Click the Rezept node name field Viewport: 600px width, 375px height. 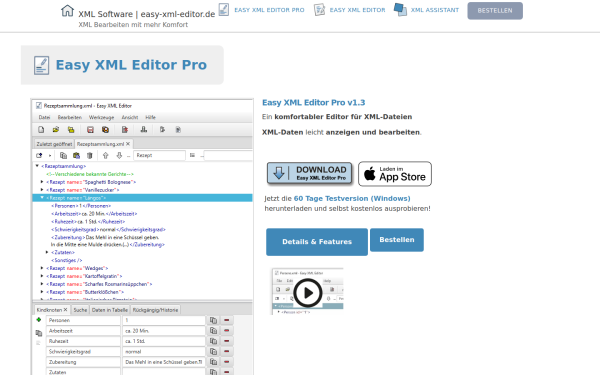(159, 155)
